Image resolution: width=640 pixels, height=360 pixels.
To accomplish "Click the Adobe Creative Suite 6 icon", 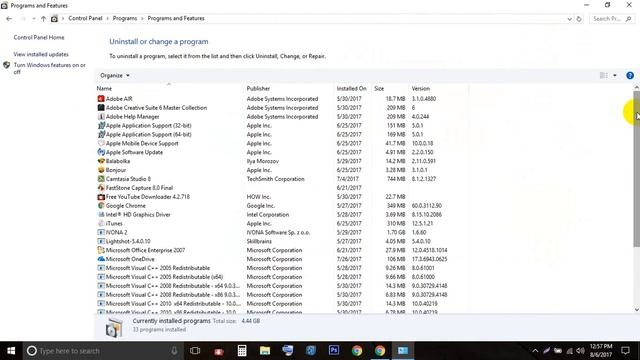I will pos(101,108).
